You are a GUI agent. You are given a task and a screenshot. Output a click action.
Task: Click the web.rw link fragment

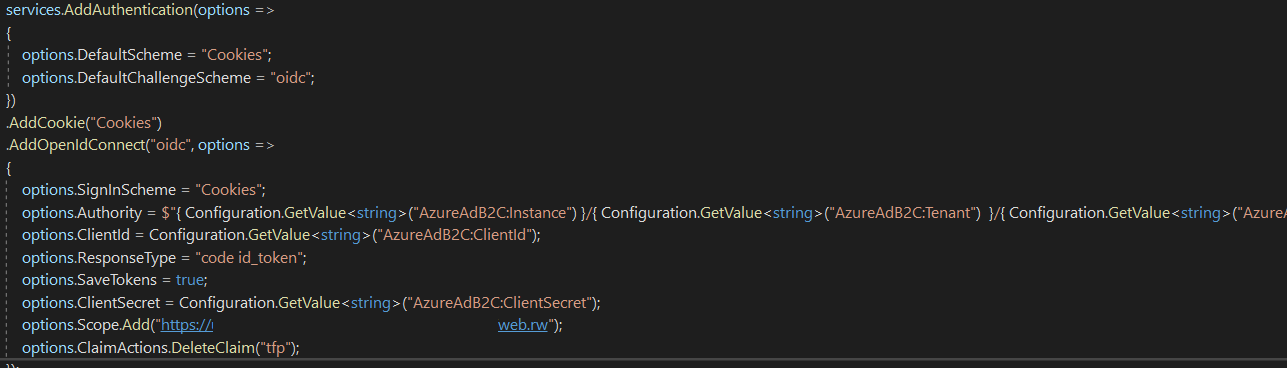(x=523, y=325)
